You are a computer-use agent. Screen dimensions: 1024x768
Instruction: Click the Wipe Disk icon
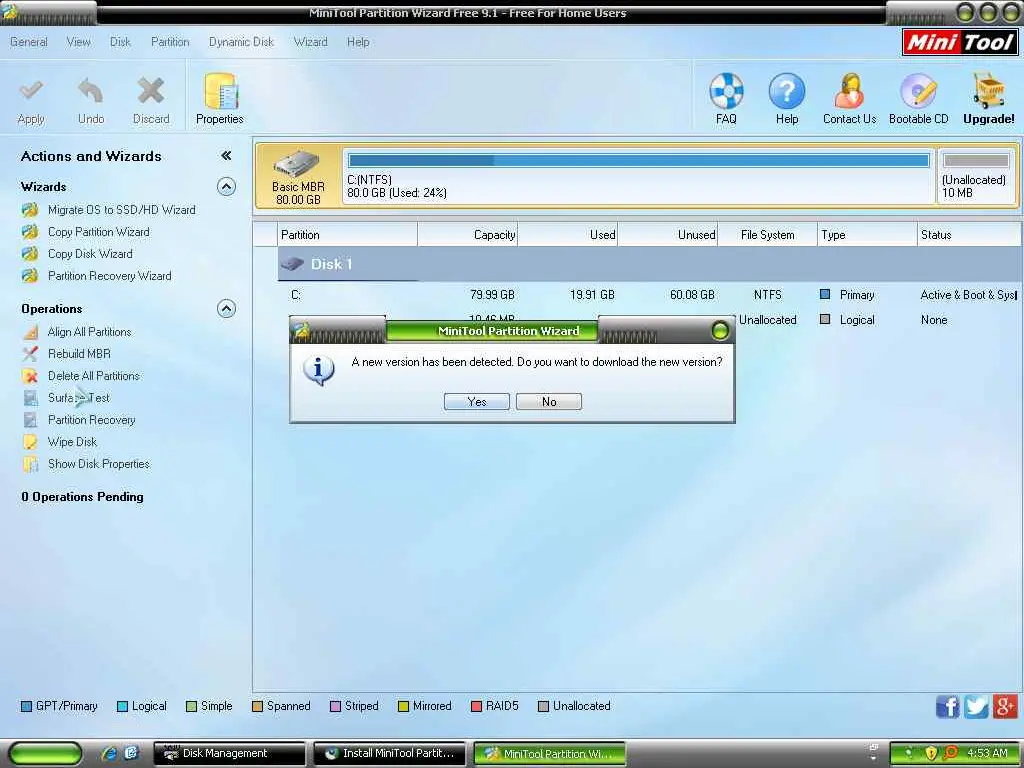coord(30,442)
